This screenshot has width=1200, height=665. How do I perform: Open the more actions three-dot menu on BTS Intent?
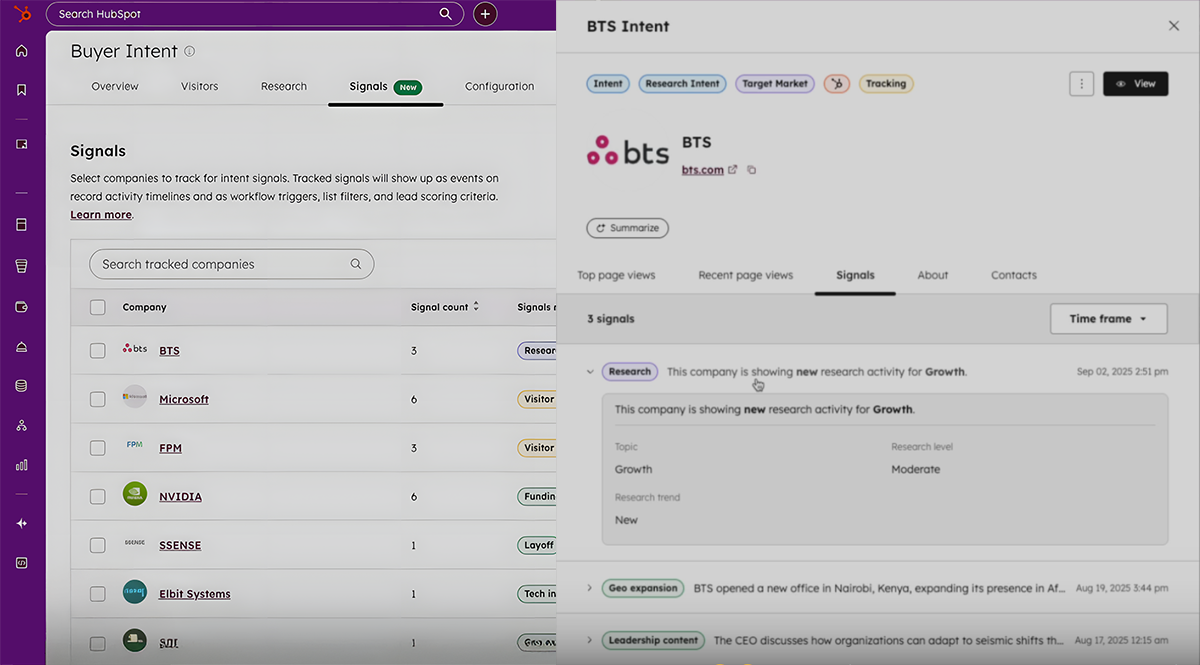tap(1081, 83)
